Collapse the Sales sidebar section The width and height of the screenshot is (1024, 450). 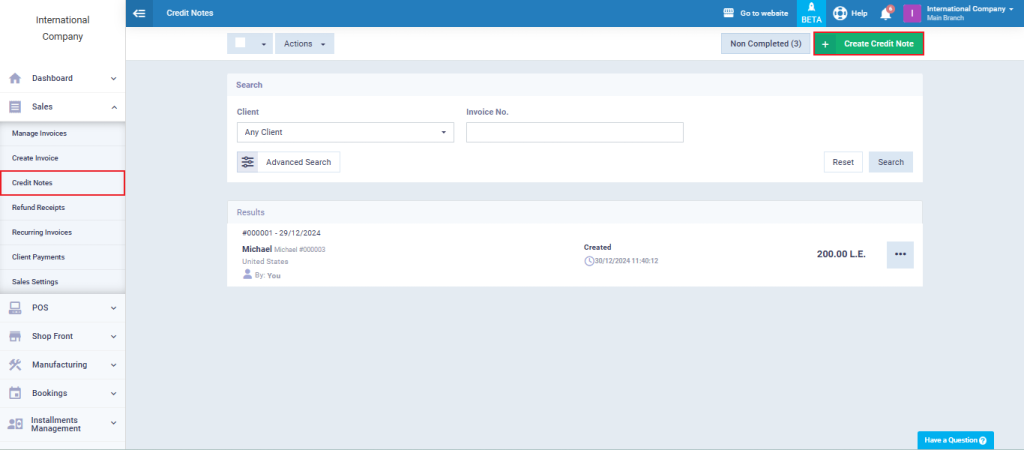coord(63,107)
